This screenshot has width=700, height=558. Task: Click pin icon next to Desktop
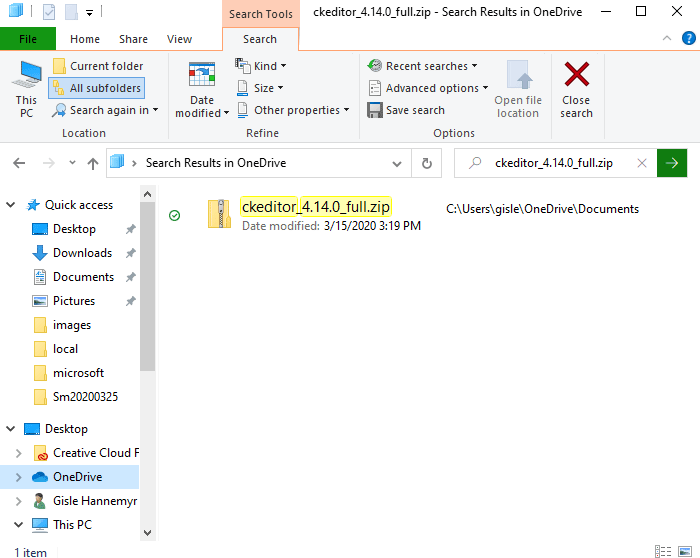(130, 229)
